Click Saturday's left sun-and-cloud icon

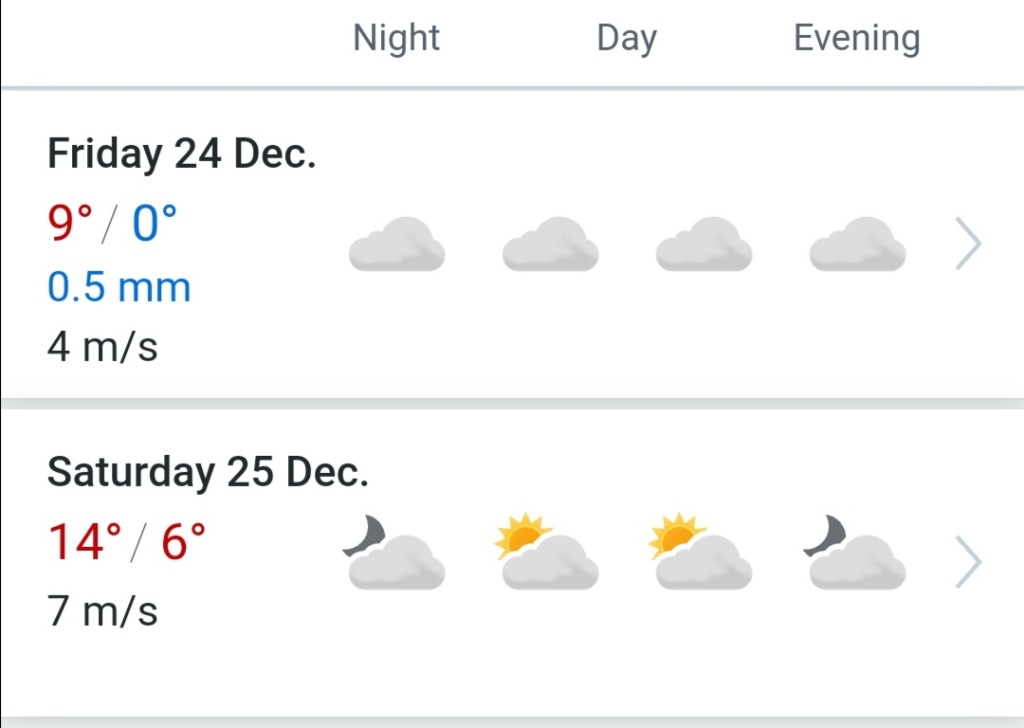click(547, 553)
